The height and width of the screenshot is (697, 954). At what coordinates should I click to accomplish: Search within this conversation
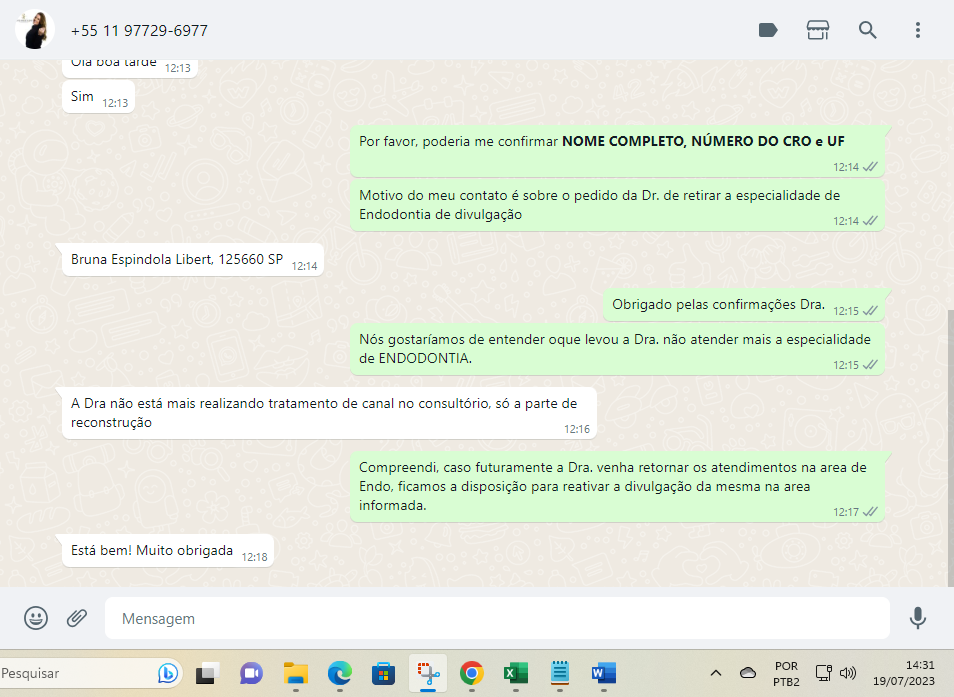868,30
